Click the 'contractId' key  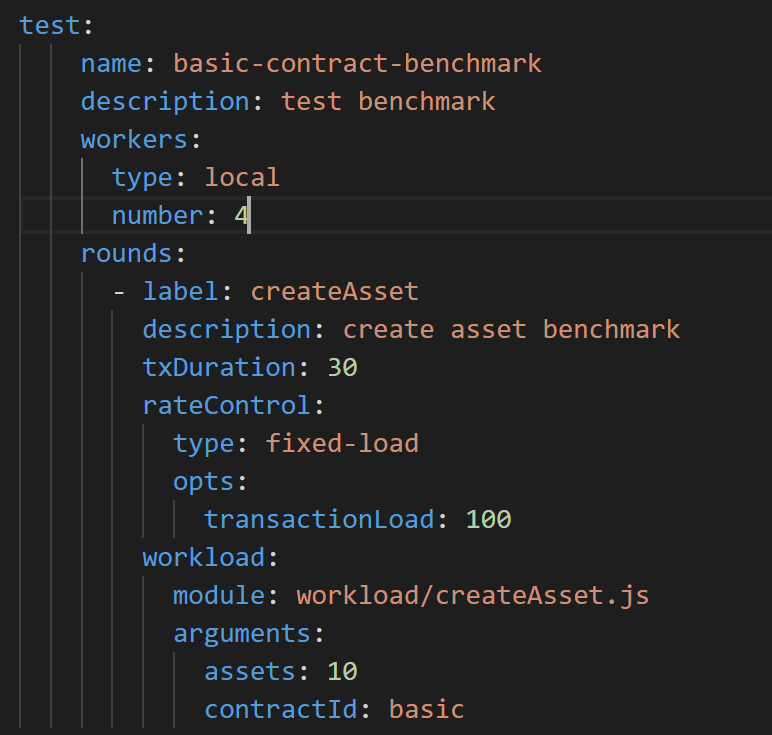(x=281, y=709)
